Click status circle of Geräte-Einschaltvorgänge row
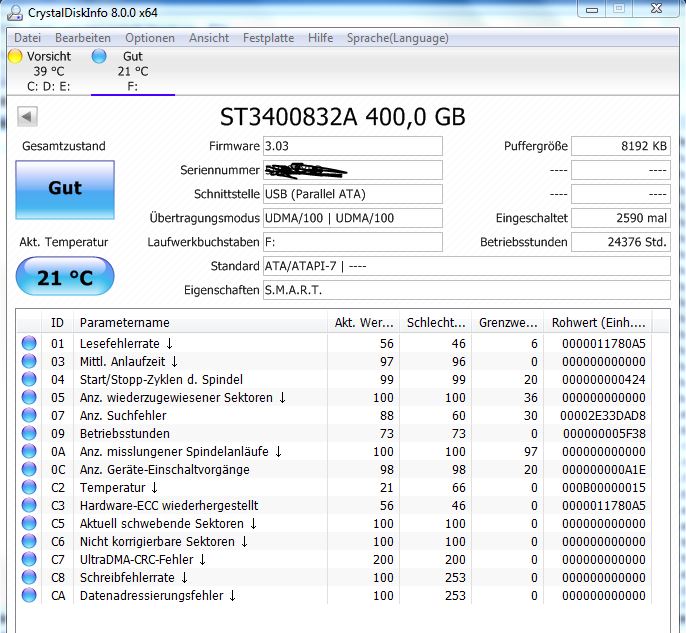 [29, 469]
